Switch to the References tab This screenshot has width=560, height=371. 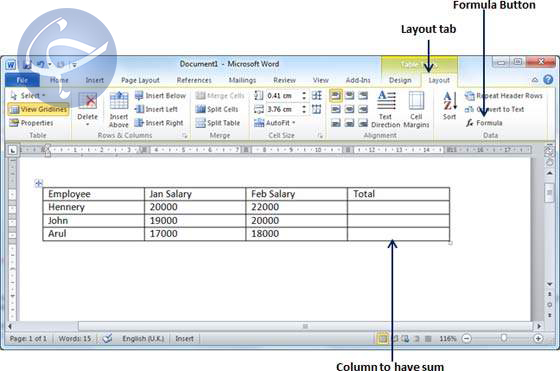click(194, 80)
